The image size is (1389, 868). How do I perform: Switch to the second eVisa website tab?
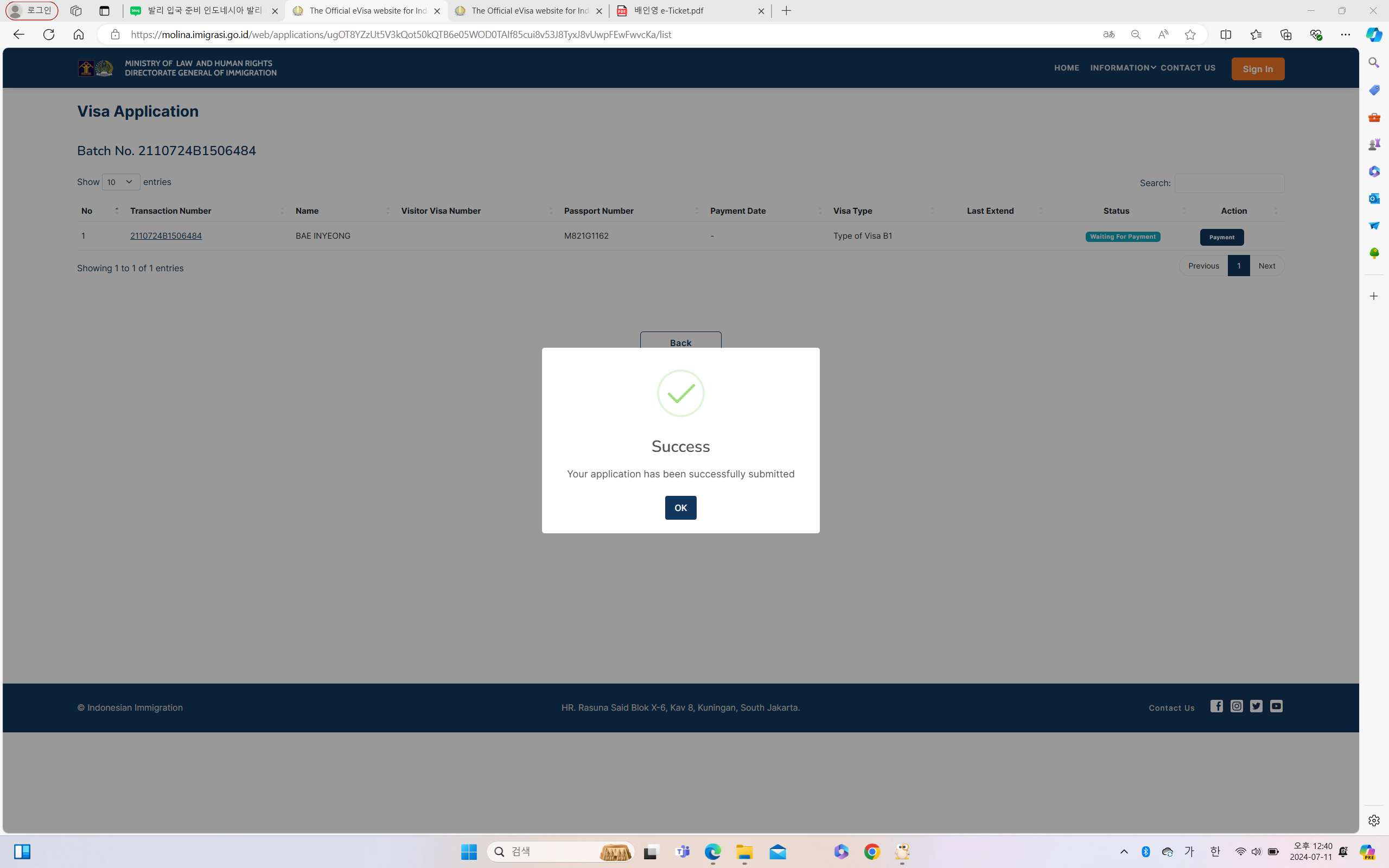[528, 11]
